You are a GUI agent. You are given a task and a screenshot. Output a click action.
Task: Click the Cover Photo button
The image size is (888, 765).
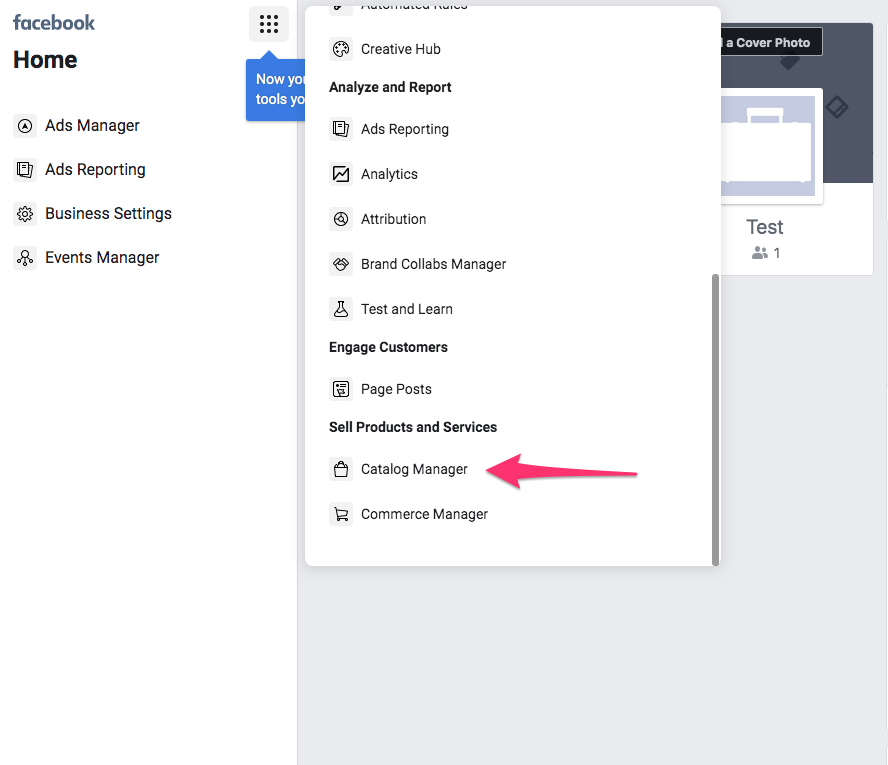(x=771, y=42)
